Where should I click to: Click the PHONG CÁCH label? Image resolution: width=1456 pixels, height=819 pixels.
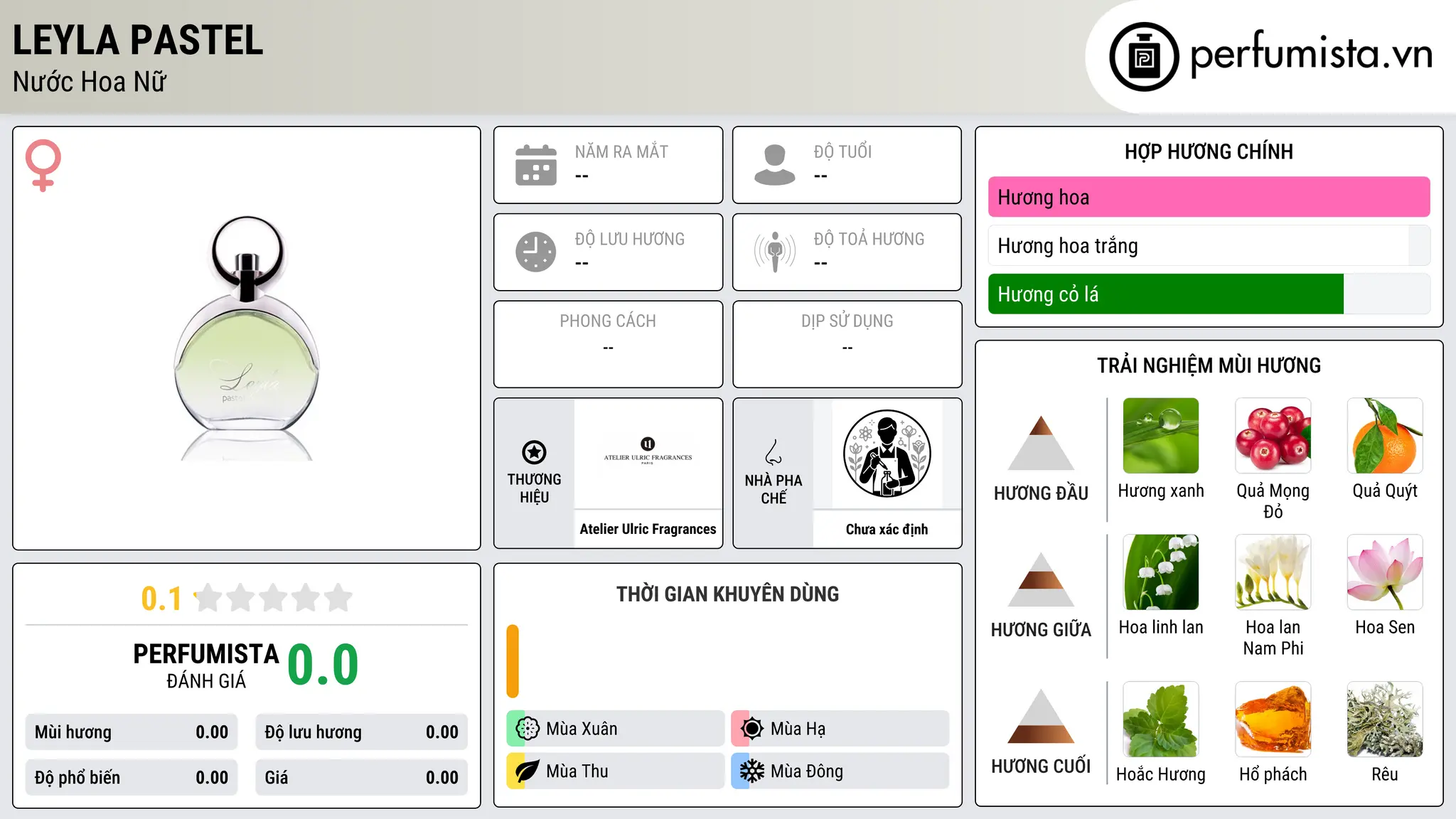click(x=608, y=321)
